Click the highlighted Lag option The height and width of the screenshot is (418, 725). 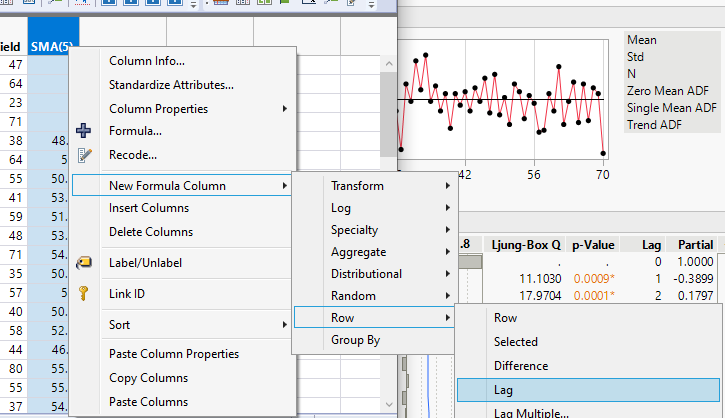[588, 390]
